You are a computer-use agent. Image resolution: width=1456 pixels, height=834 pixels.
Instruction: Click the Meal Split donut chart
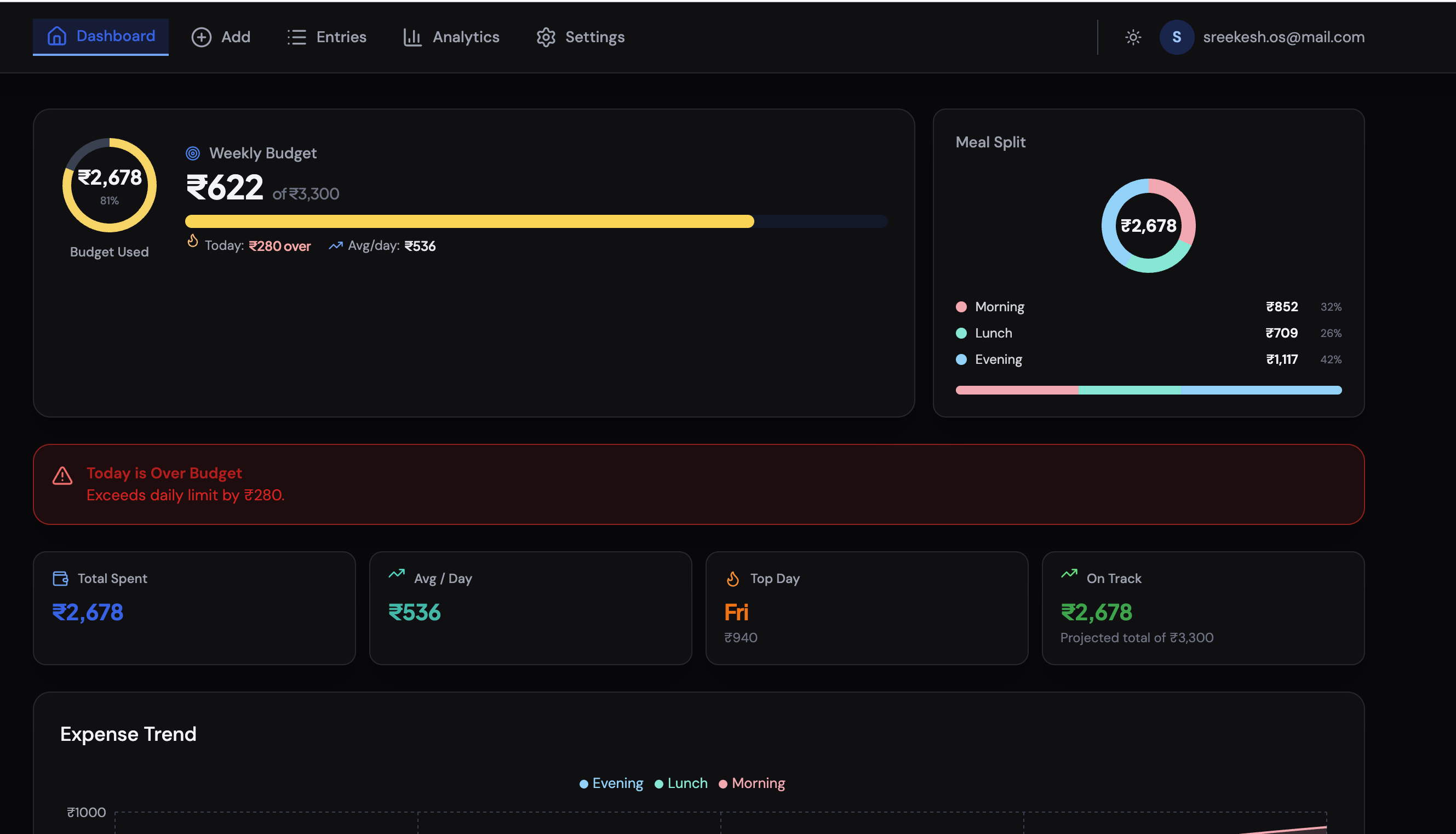[x=1149, y=226]
